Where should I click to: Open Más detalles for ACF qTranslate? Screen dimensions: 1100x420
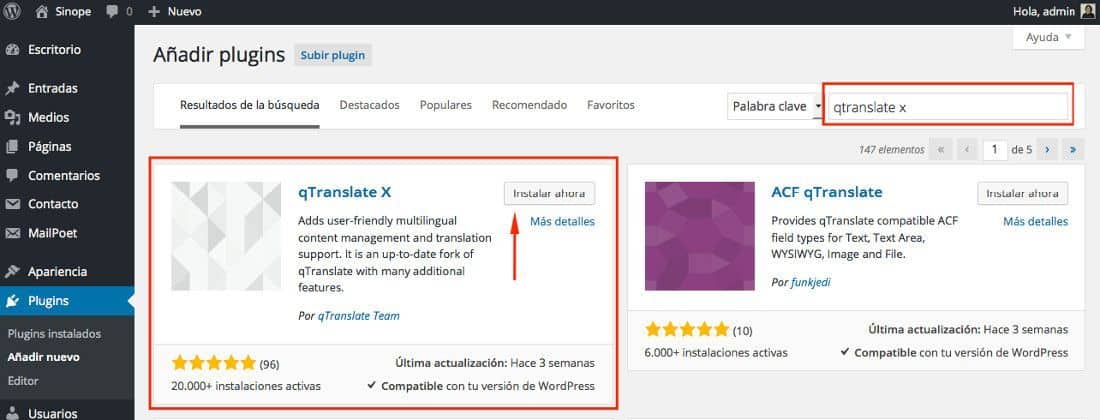pos(1035,222)
